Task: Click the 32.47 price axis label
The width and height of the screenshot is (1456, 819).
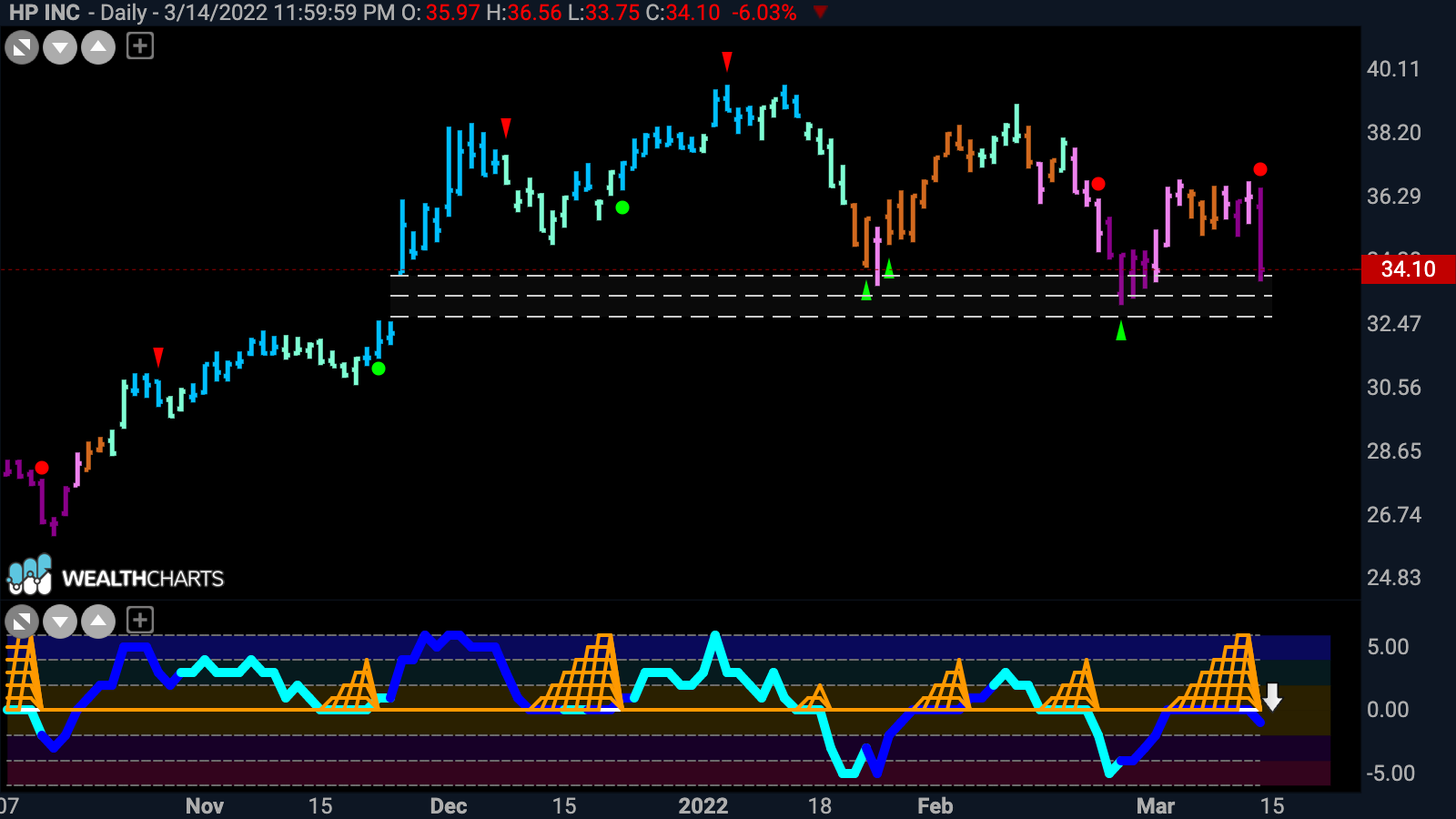Action: click(1393, 324)
